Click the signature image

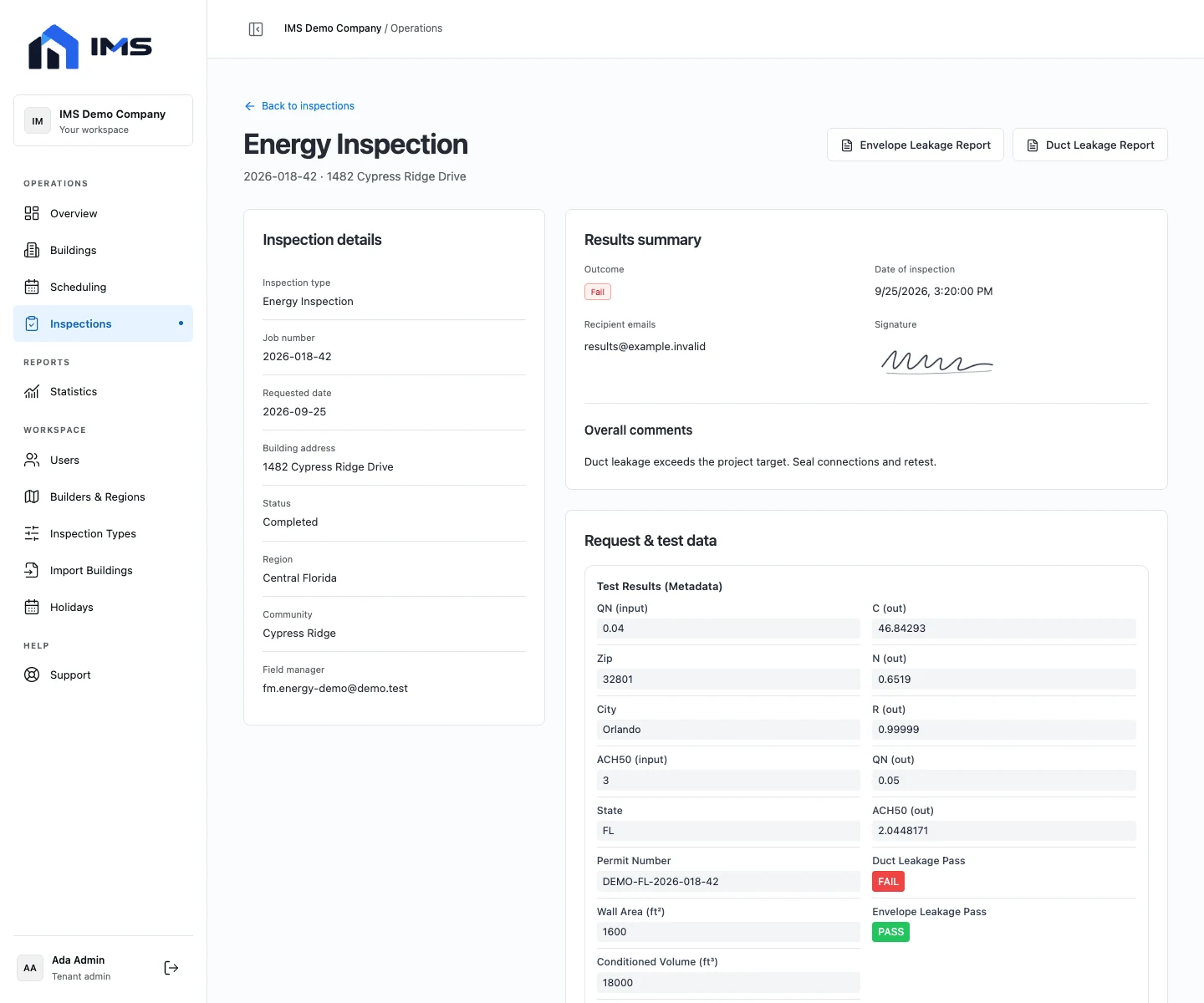[x=937, y=361]
